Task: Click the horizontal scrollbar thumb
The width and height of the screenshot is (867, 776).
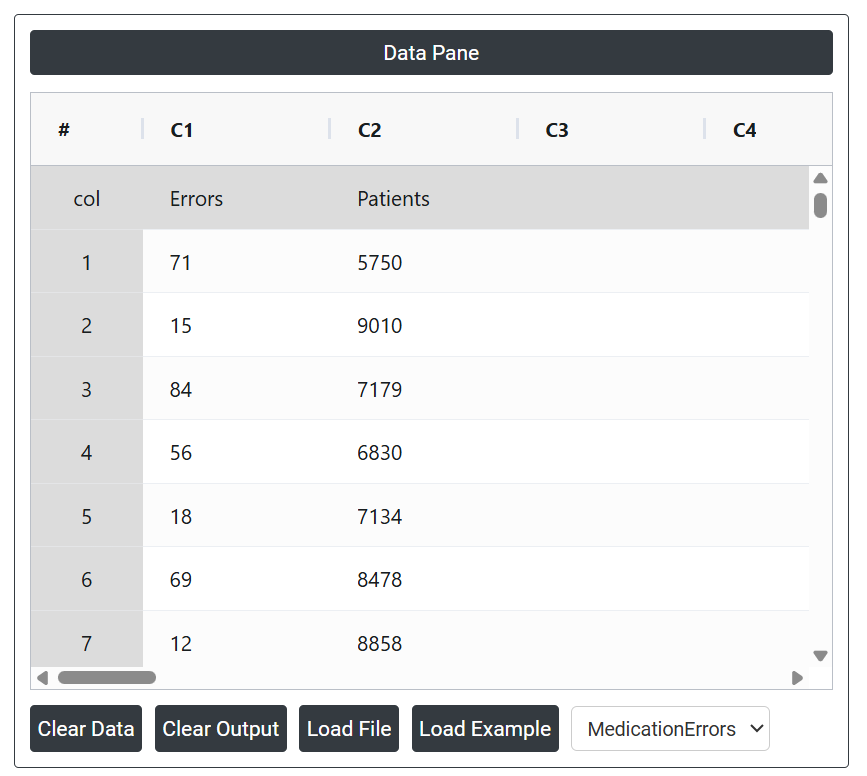Action: click(x=106, y=678)
